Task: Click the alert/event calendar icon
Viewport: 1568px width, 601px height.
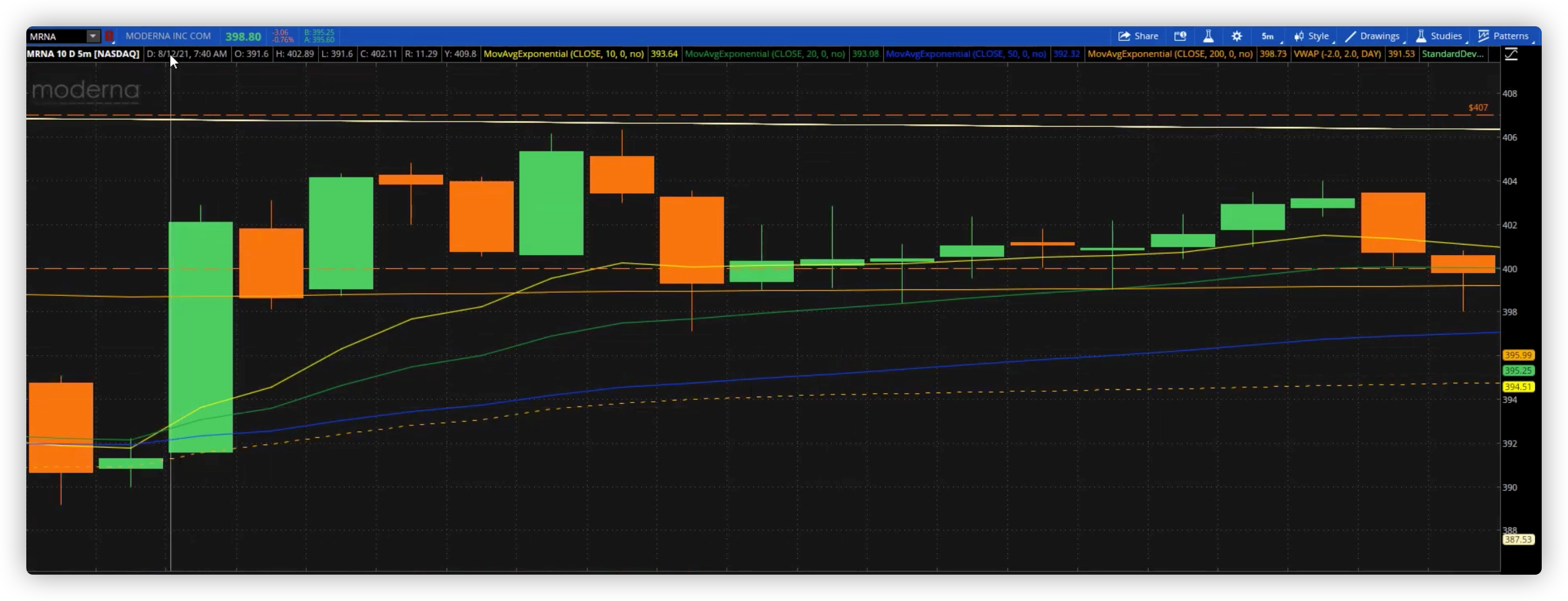Action: (x=1180, y=36)
